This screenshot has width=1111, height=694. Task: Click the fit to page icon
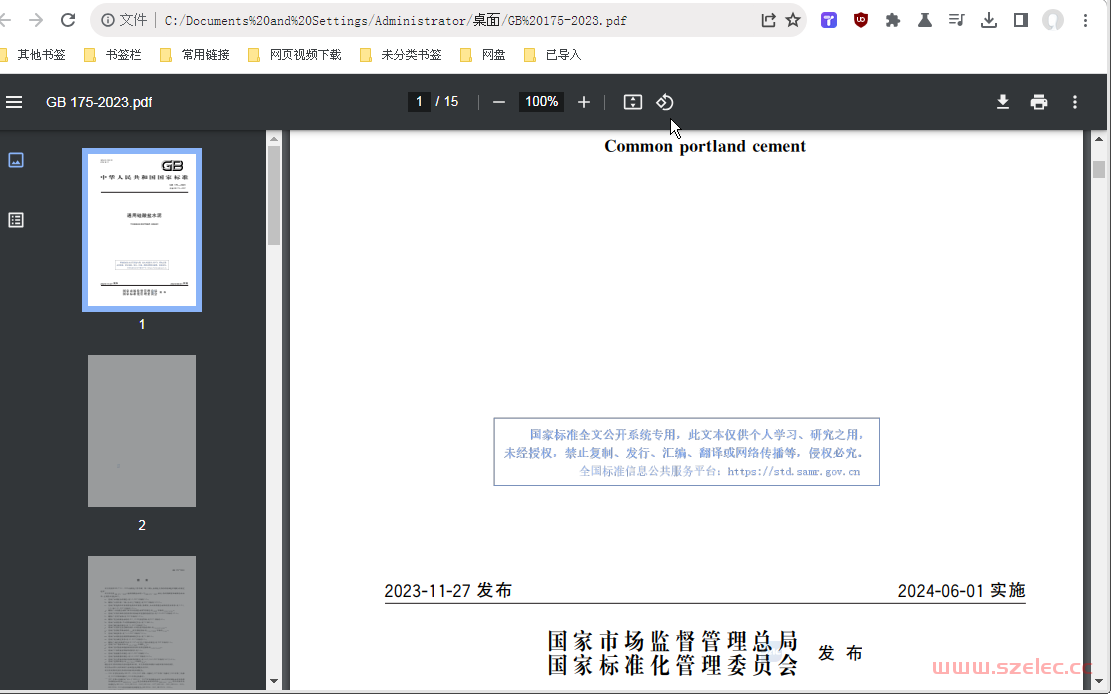[x=633, y=102]
